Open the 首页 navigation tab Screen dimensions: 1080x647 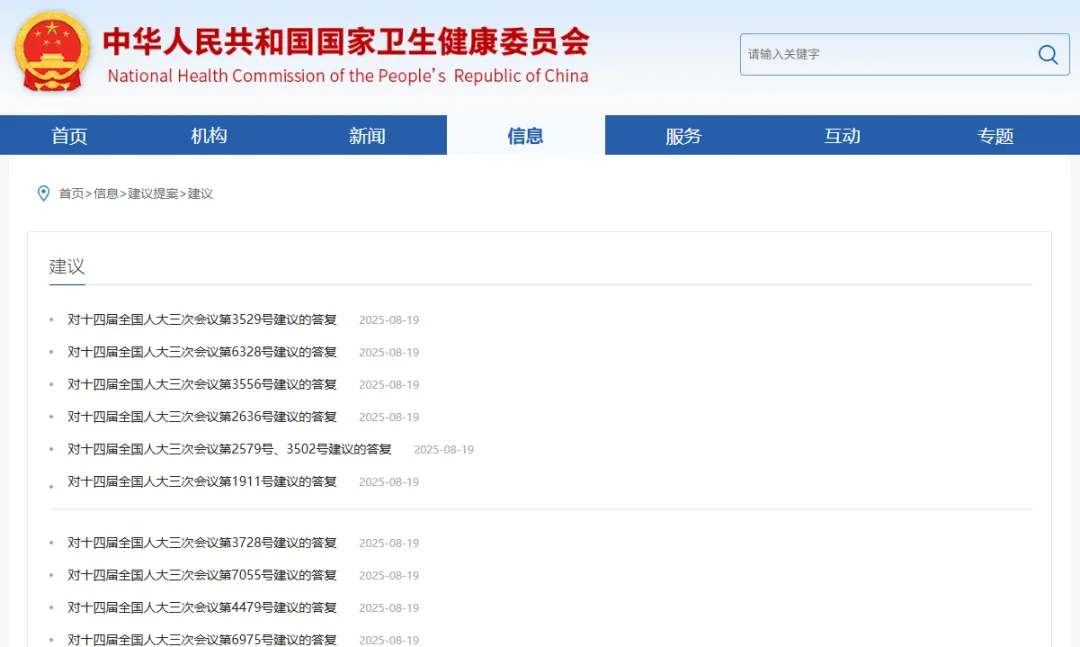click(x=70, y=136)
